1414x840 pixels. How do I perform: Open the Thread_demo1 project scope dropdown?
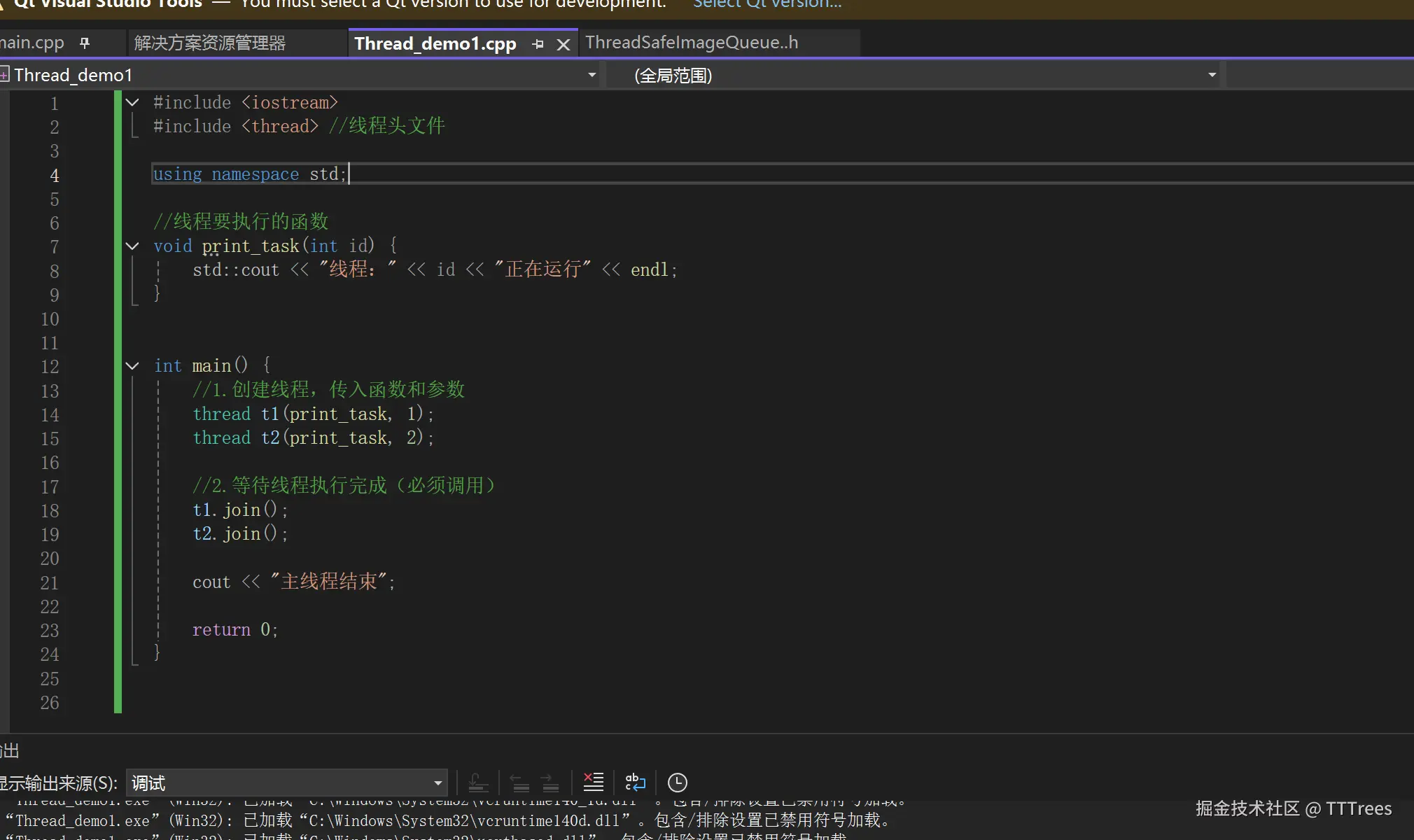pos(591,75)
